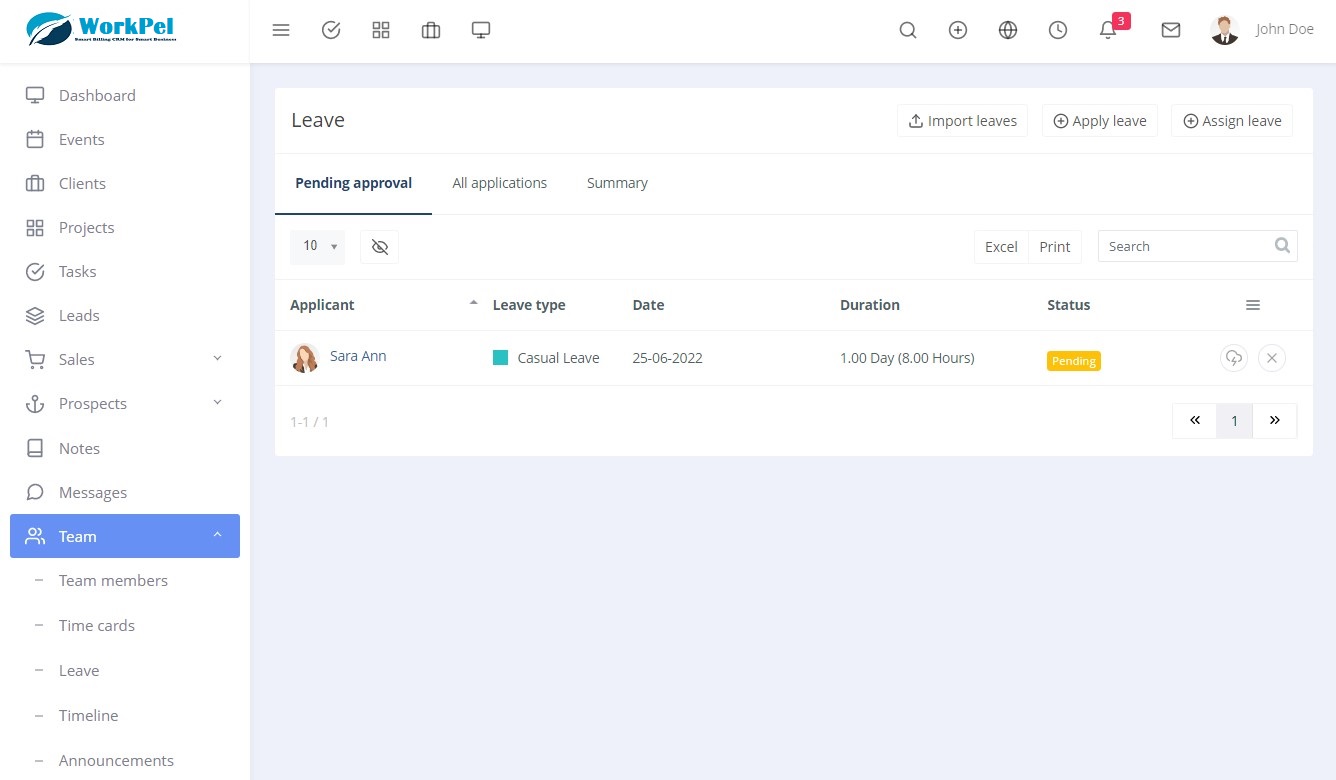Go to previous page with double-left arrow

[1195, 421]
